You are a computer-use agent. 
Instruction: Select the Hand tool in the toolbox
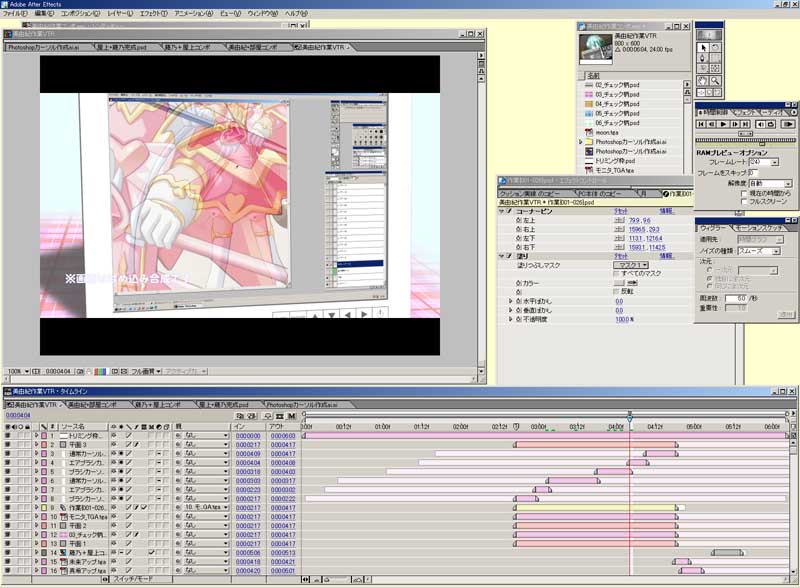pos(703,81)
